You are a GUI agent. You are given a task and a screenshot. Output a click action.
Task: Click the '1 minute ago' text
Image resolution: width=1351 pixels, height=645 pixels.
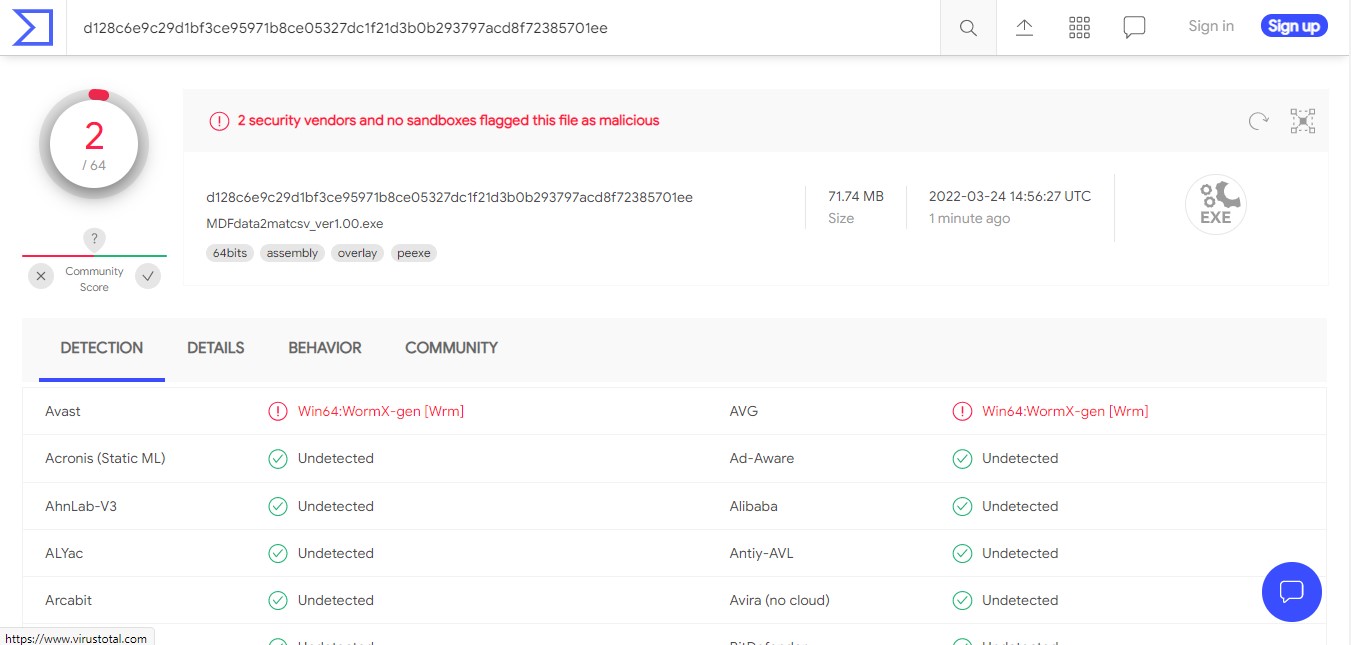click(969, 218)
